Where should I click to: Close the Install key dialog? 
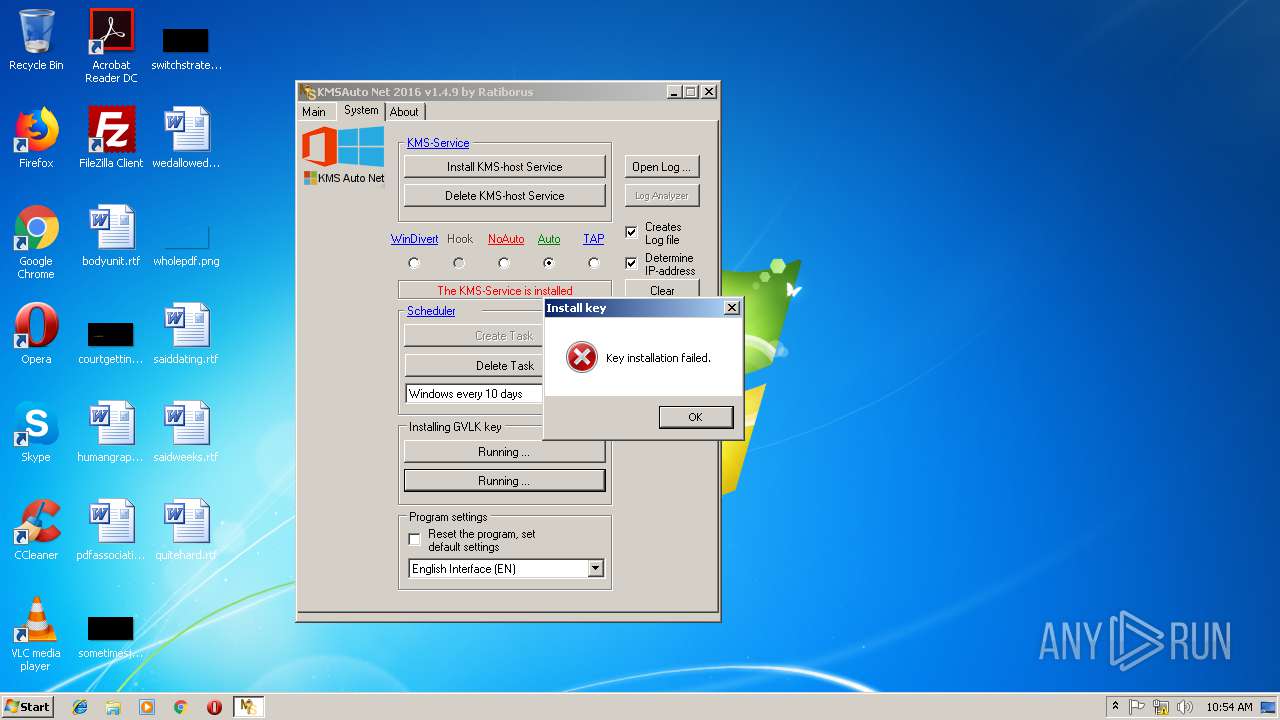point(731,308)
